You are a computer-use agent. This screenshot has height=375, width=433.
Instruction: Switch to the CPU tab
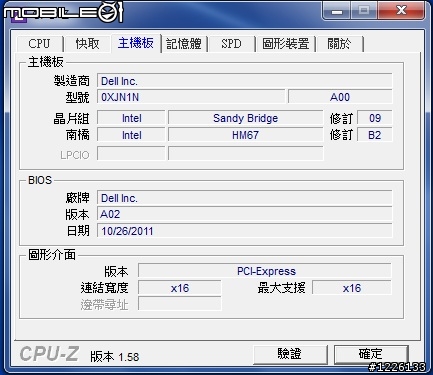click(39, 44)
